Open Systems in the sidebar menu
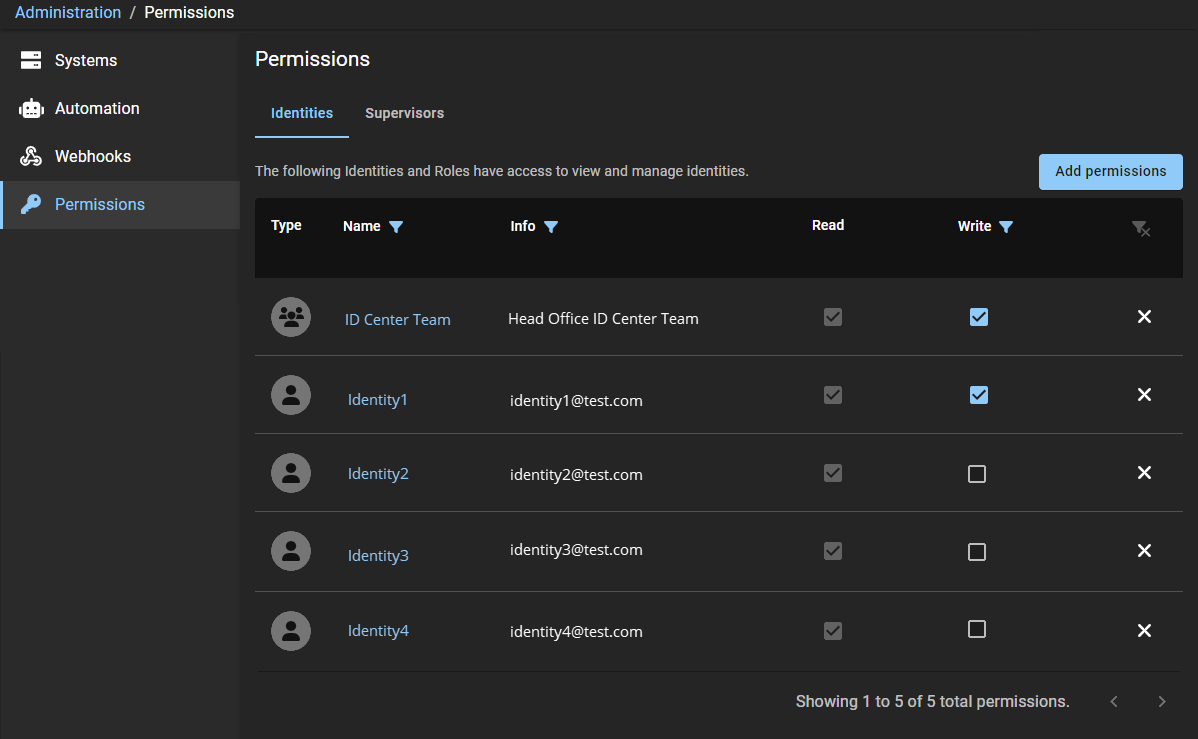The image size is (1198, 739). click(x=121, y=60)
